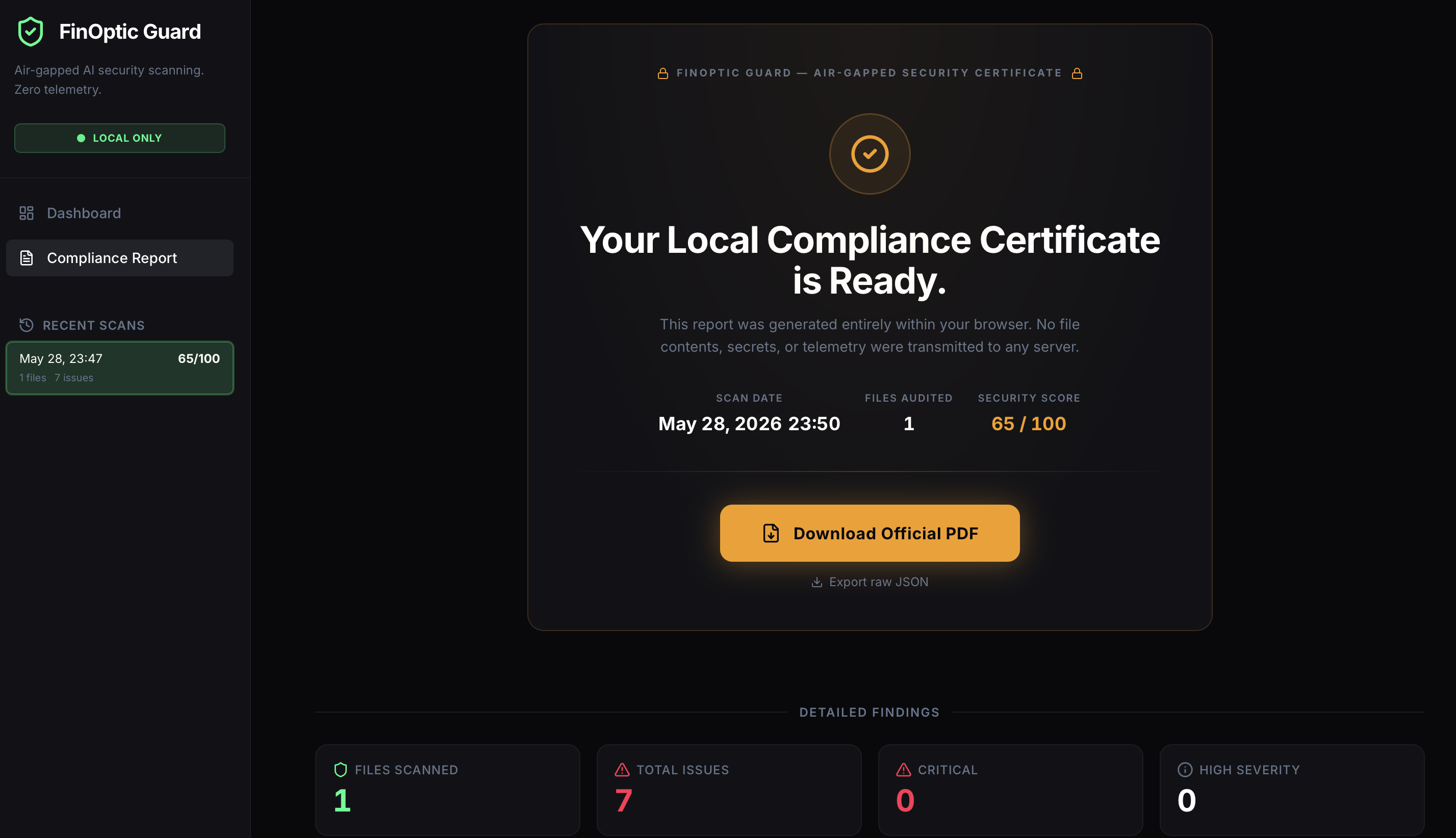Click the SECURITY SCORE label
The width and height of the screenshot is (1456, 838).
pos(1029,398)
